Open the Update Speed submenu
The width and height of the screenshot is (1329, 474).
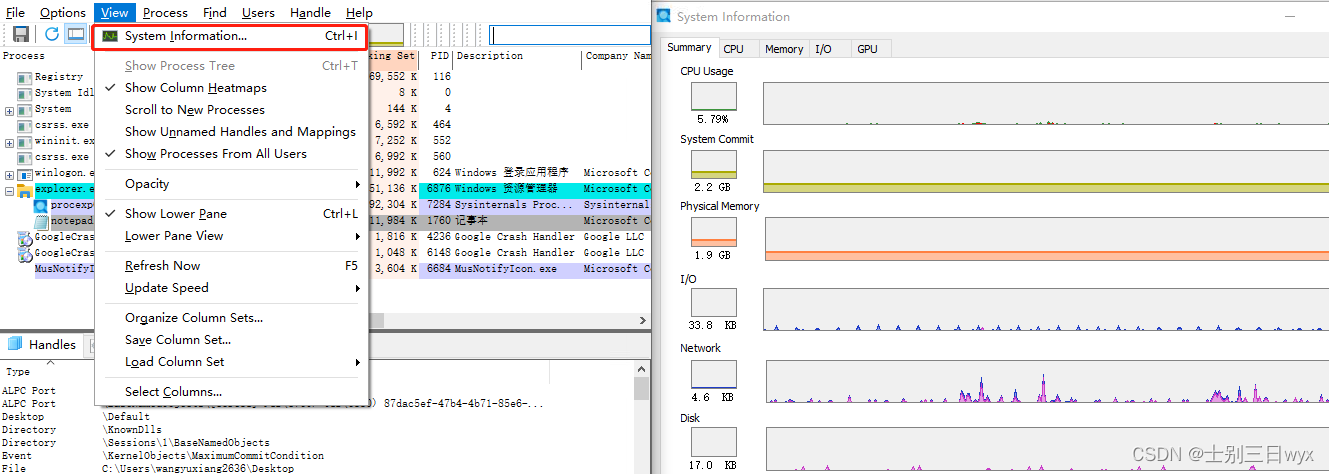coord(232,288)
